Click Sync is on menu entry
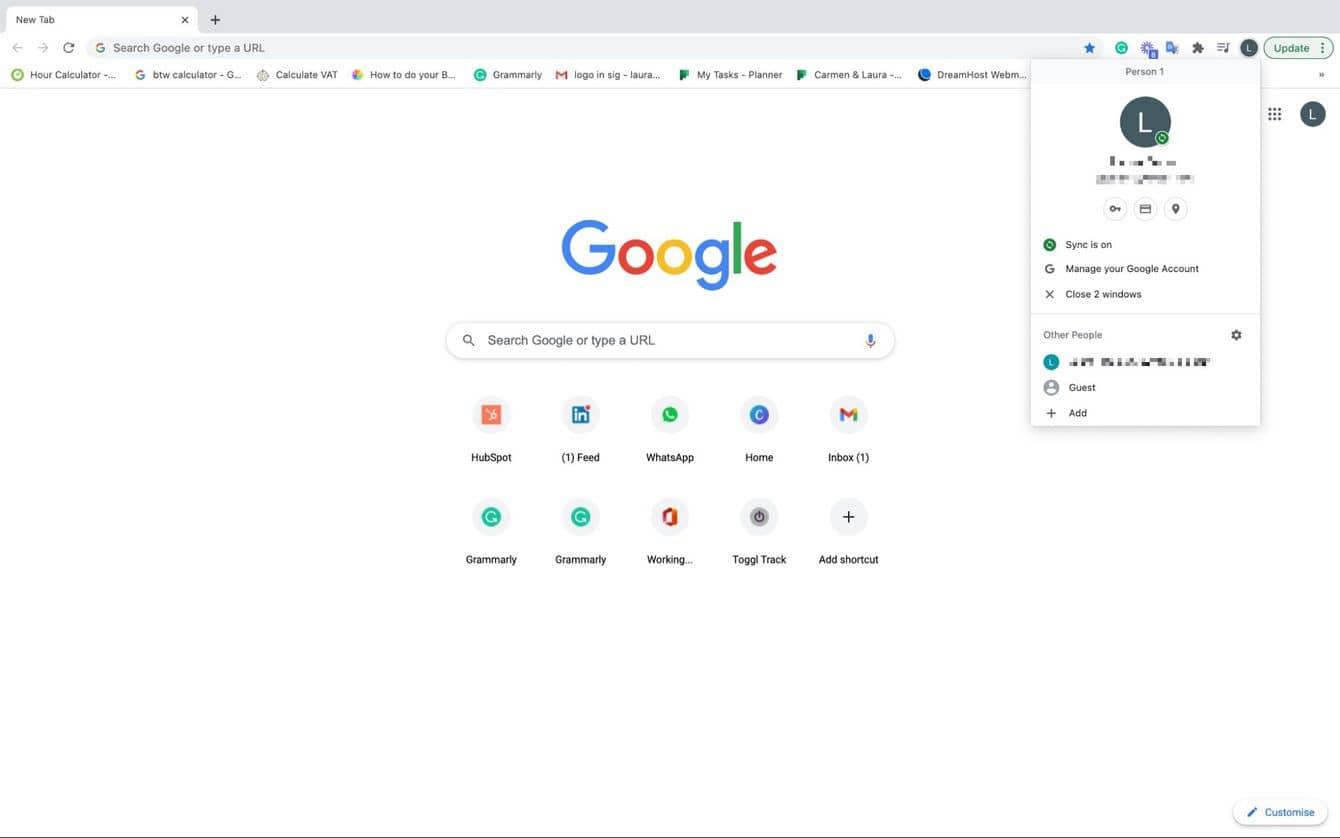1340x838 pixels. click(x=1145, y=244)
